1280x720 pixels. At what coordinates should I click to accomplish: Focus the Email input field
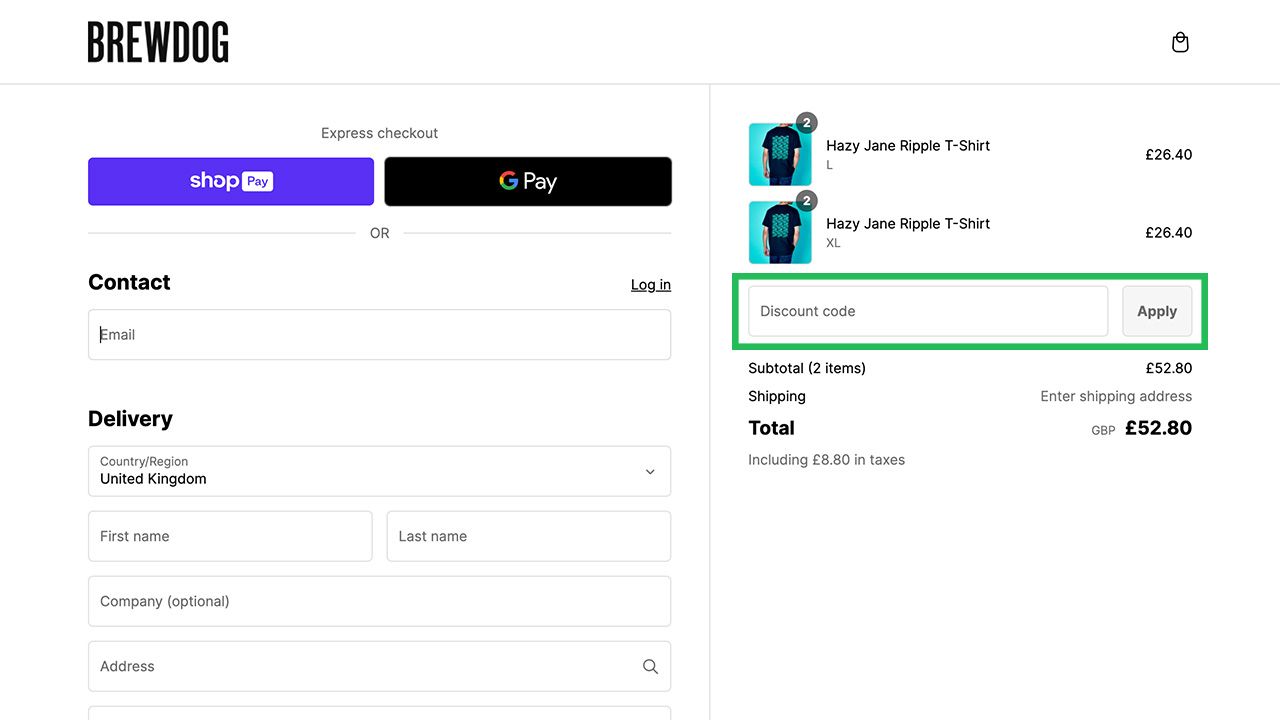point(379,335)
